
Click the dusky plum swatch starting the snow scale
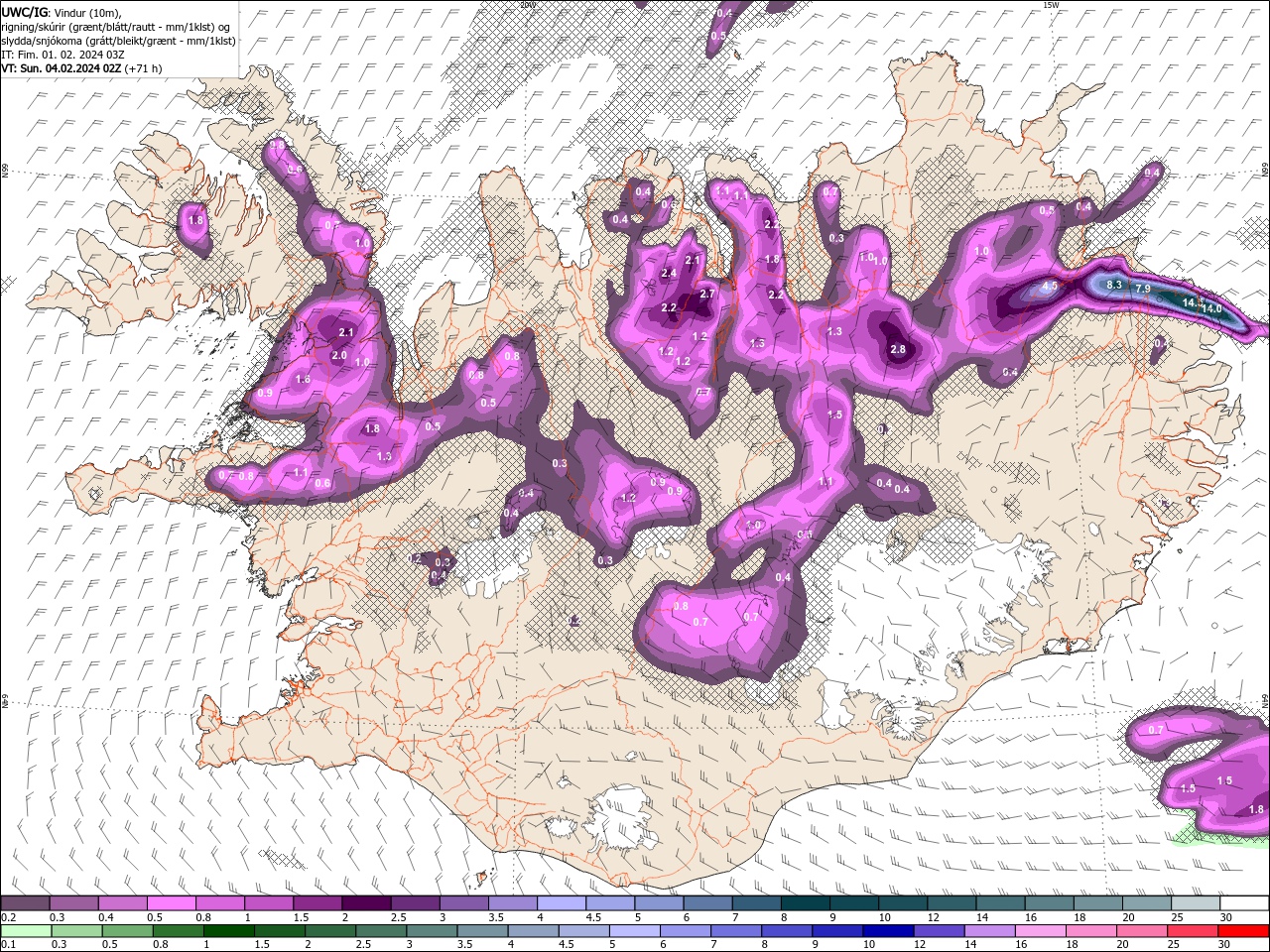coord(25,903)
